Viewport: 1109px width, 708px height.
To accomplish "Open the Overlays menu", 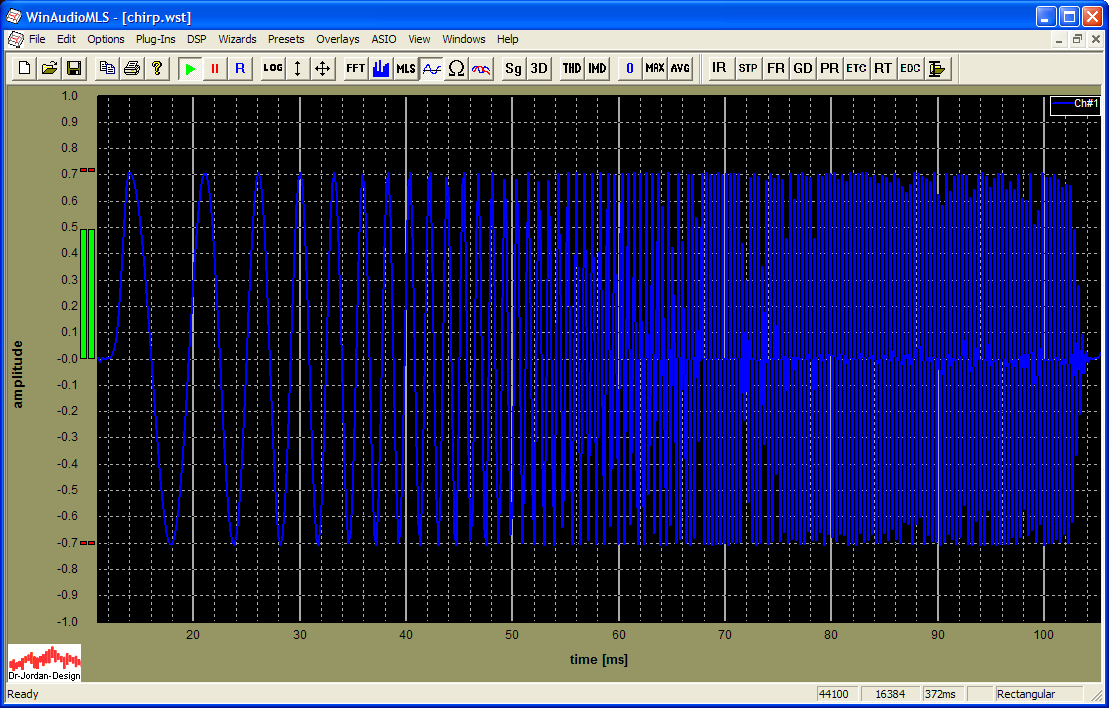I will click(x=337, y=39).
